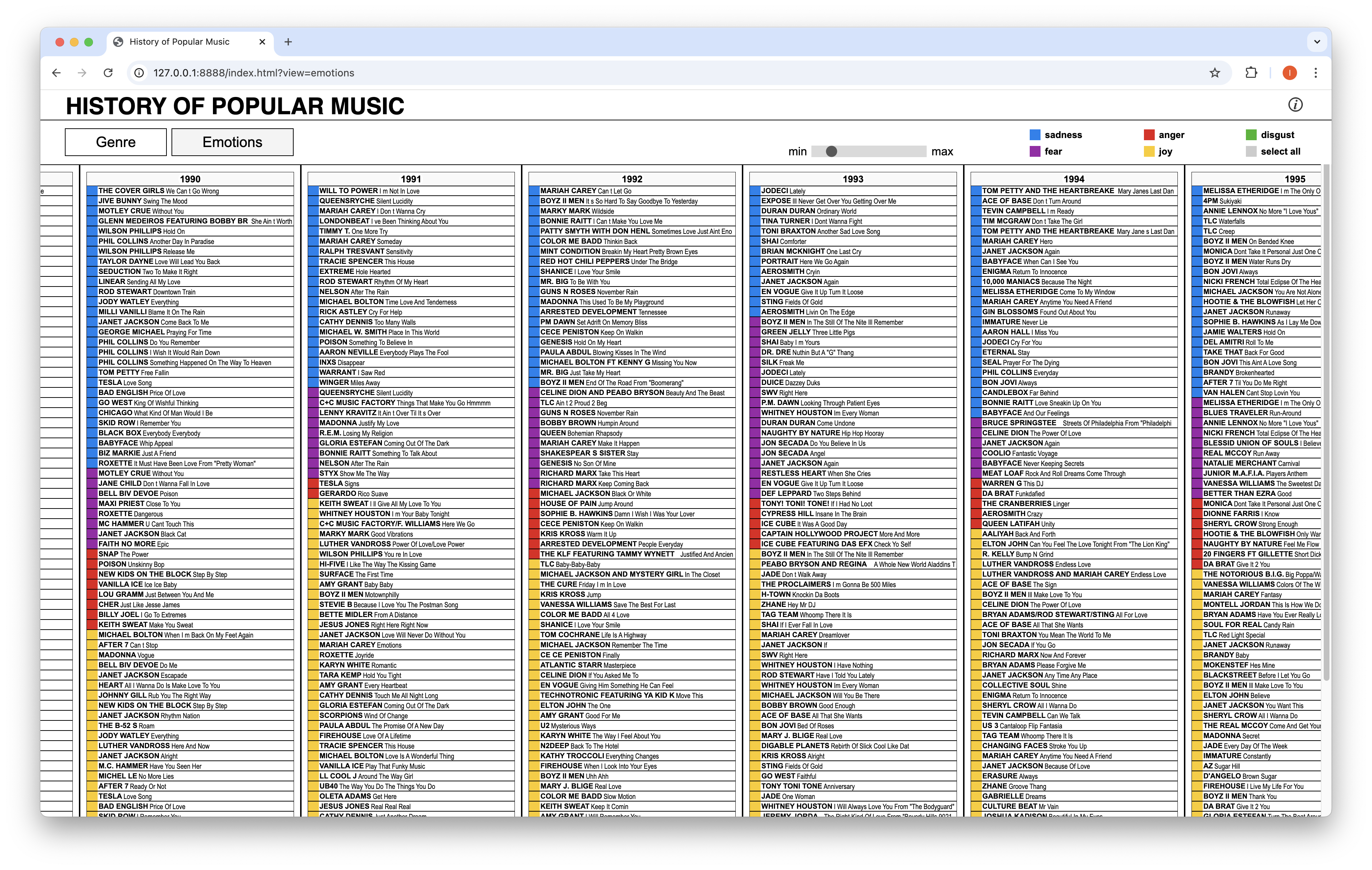Screen dimensions: 1372x870
Task: Click the 1991 column header
Action: pos(411,179)
